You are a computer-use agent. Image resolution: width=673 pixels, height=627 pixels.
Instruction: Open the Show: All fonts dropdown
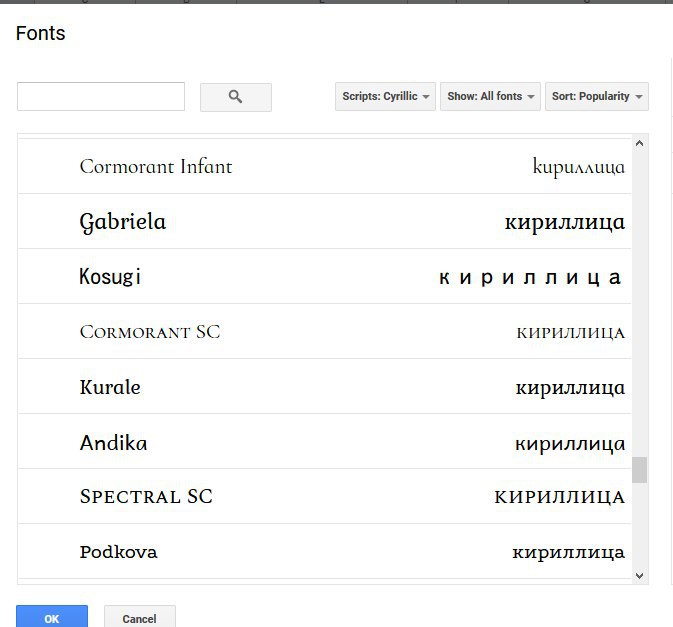point(490,97)
